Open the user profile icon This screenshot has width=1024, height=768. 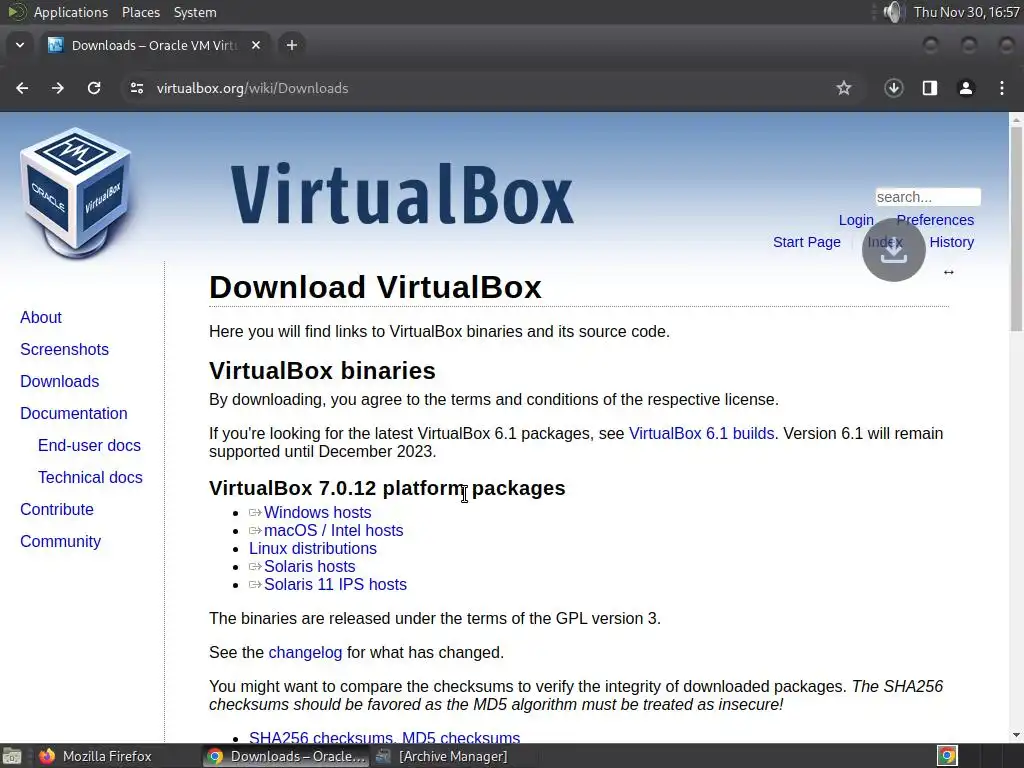point(966,88)
